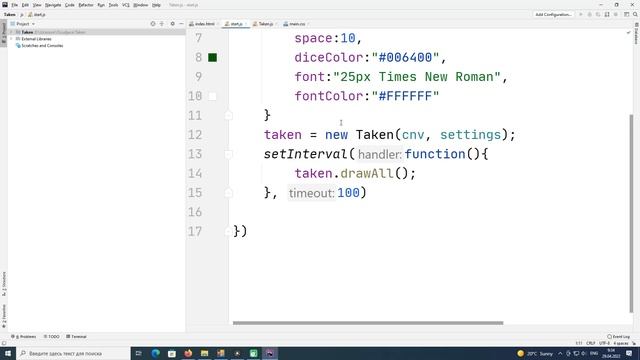Open the Structure side tool window
Screen dimensions: 640x360
coord(4,284)
